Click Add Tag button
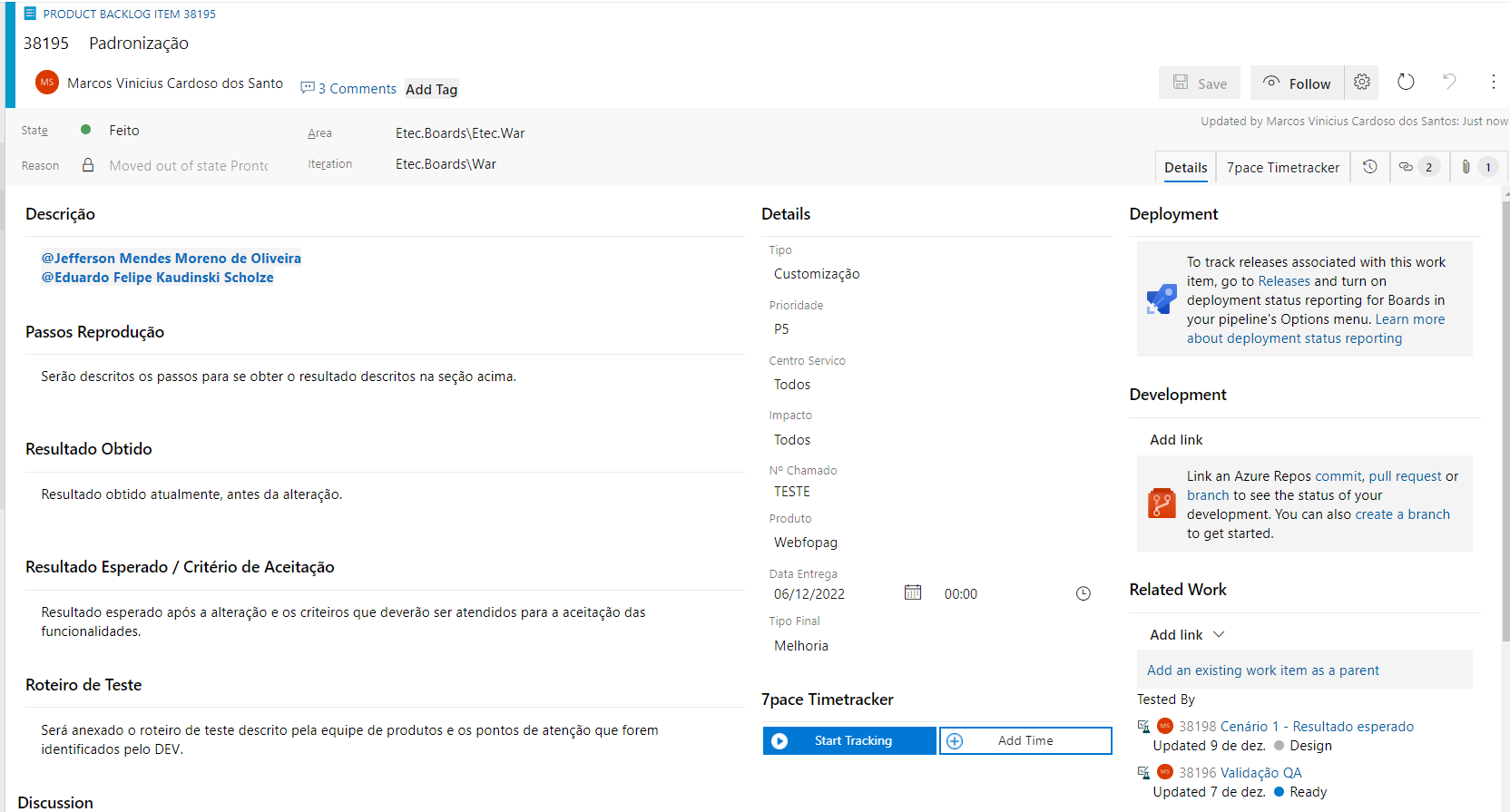The width and height of the screenshot is (1510, 812). pyautogui.click(x=431, y=89)
